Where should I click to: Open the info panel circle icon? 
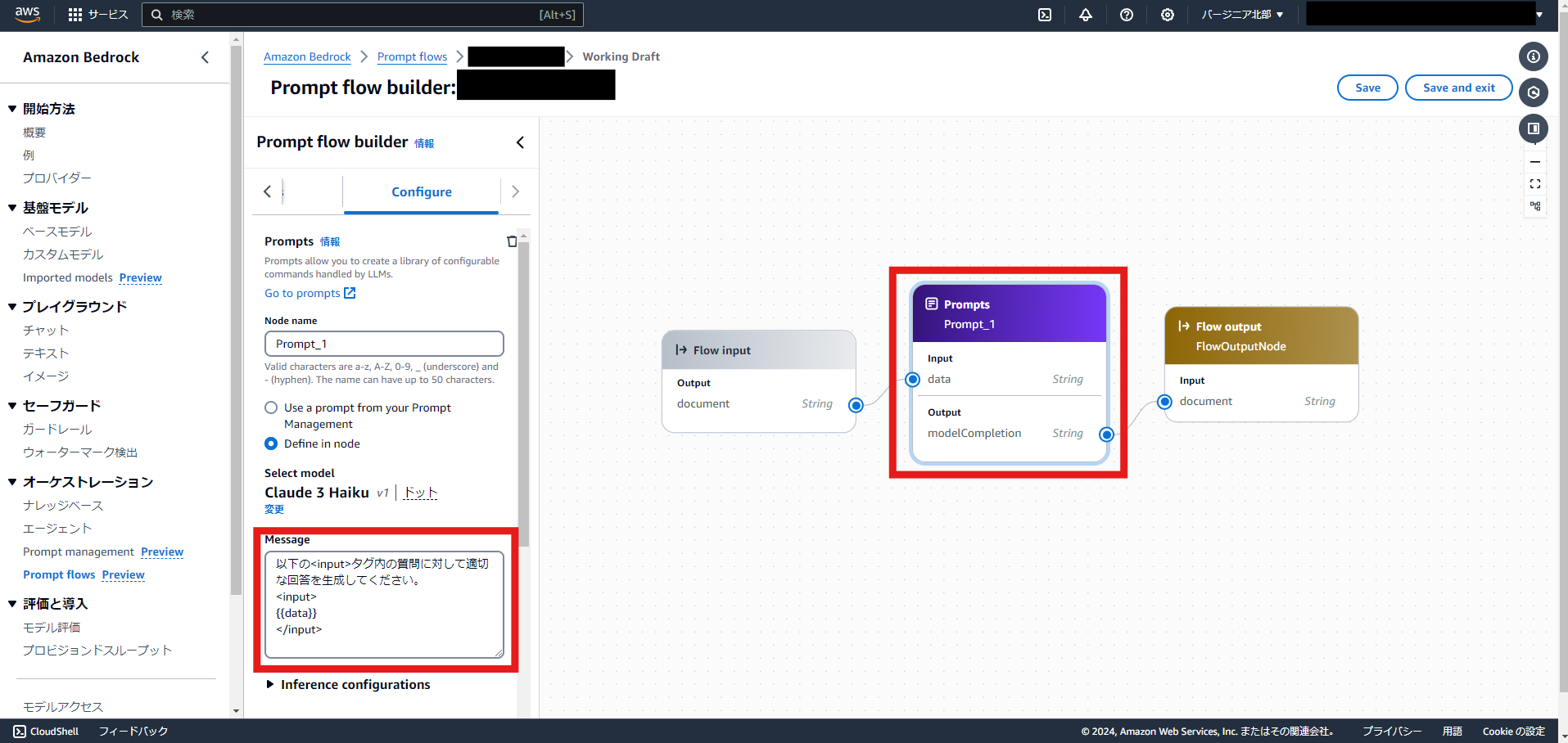(x=1534, y=56)
